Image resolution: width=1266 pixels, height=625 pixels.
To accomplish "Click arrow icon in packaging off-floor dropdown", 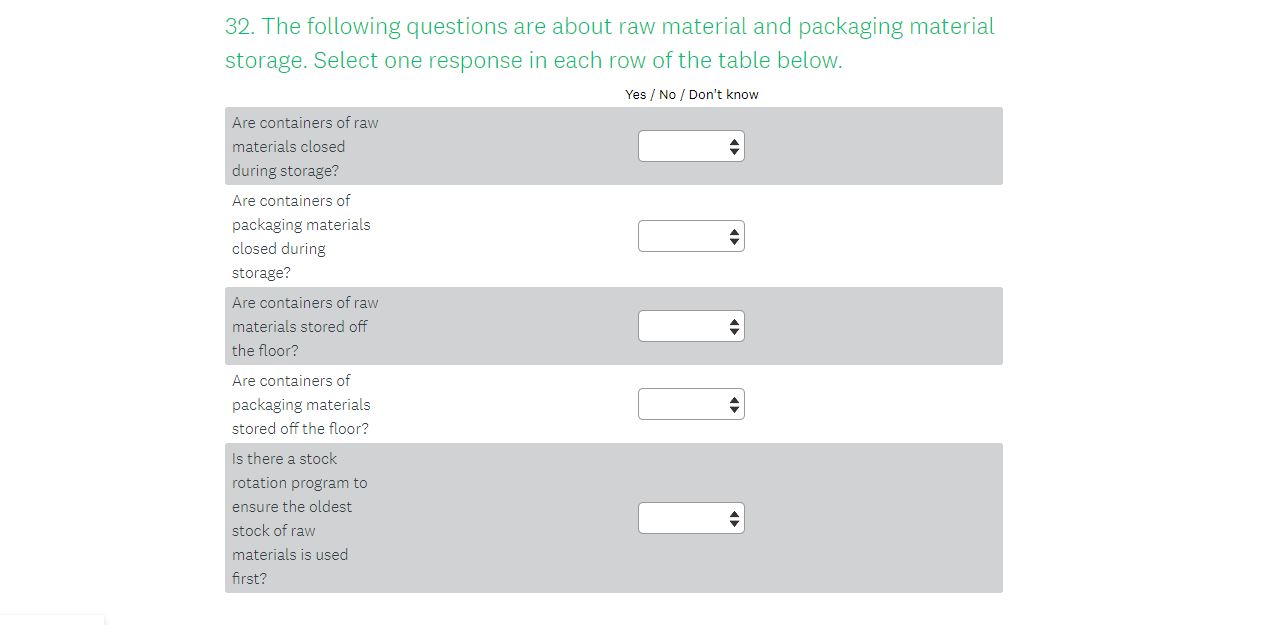I will click(735, 405).
